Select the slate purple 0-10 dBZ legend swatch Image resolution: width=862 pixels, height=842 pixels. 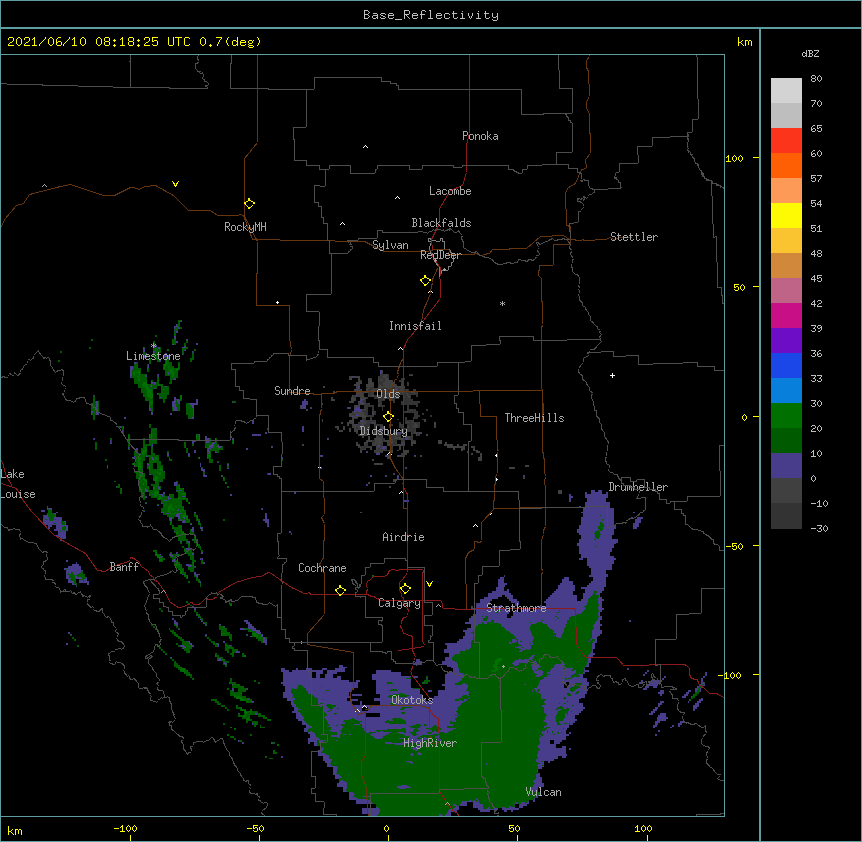(786, 466)
